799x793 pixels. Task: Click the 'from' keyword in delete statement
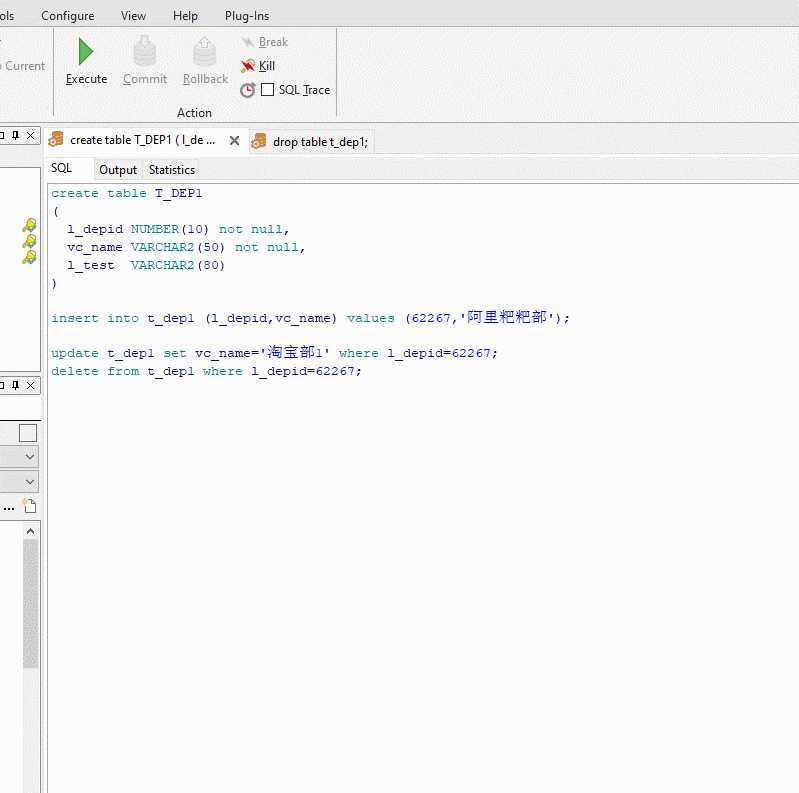(x=123, y=371)
